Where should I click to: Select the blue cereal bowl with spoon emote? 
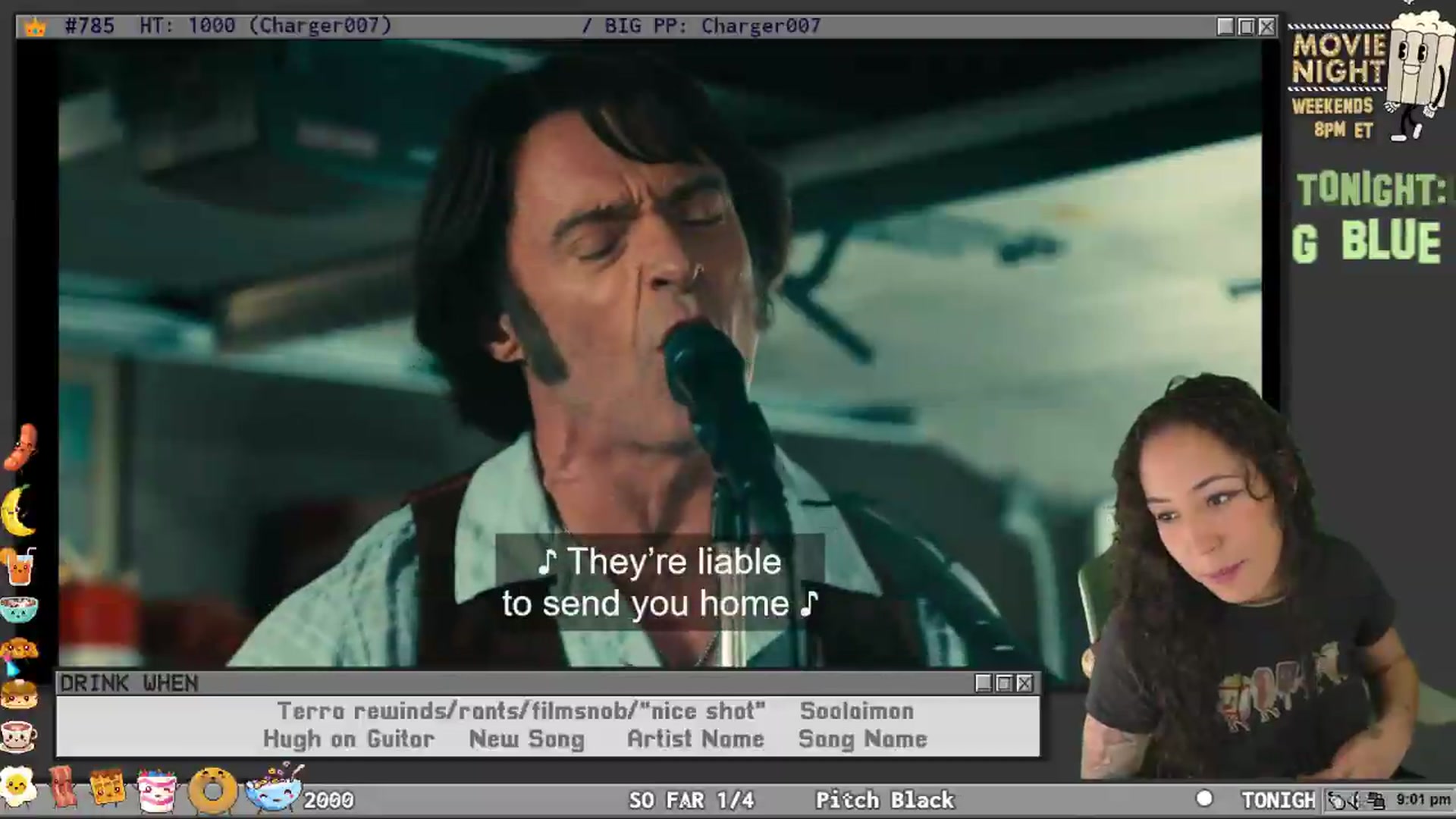click(x=275, y=788)
